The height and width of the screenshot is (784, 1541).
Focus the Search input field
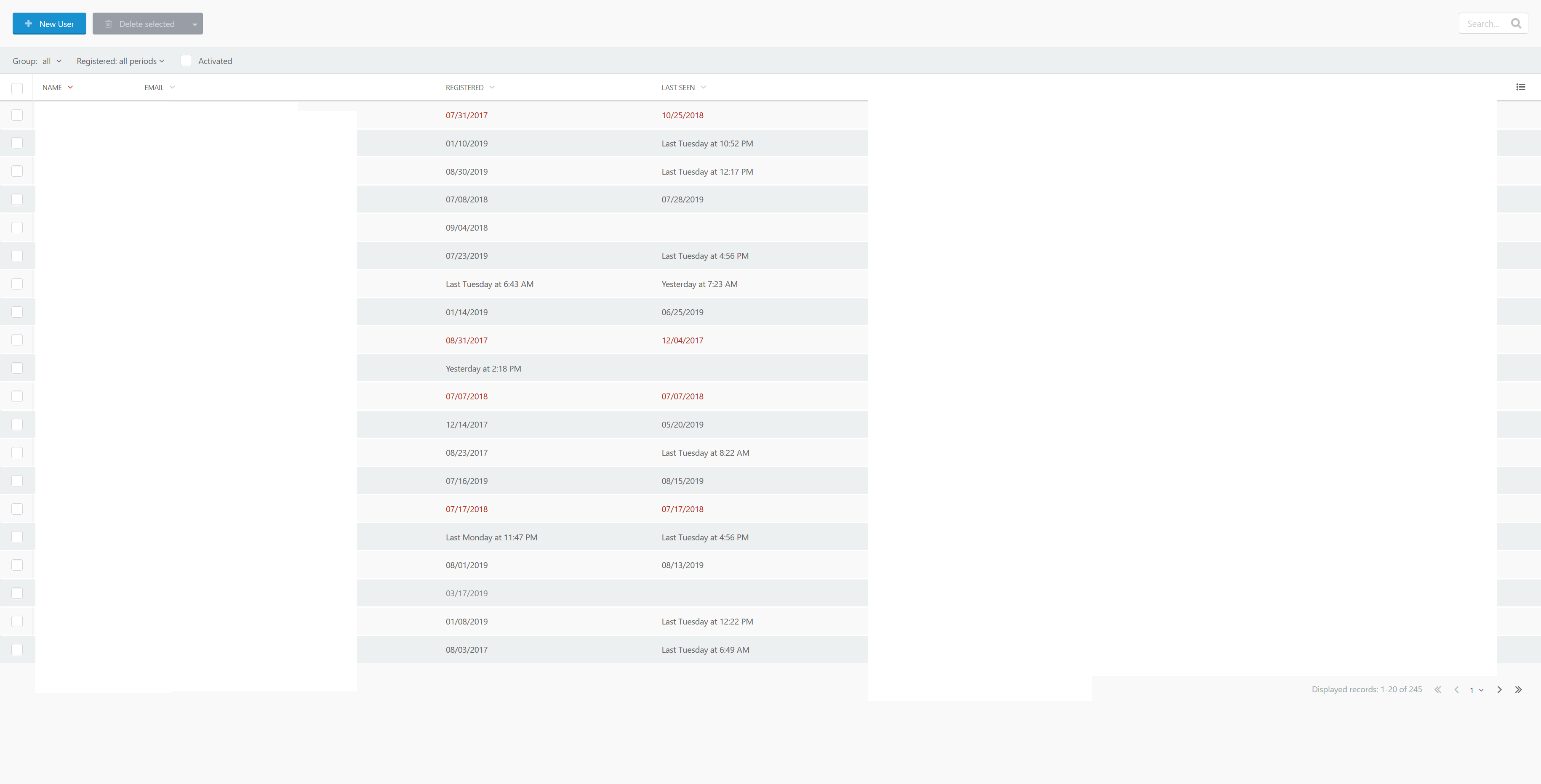[1485, 24]
